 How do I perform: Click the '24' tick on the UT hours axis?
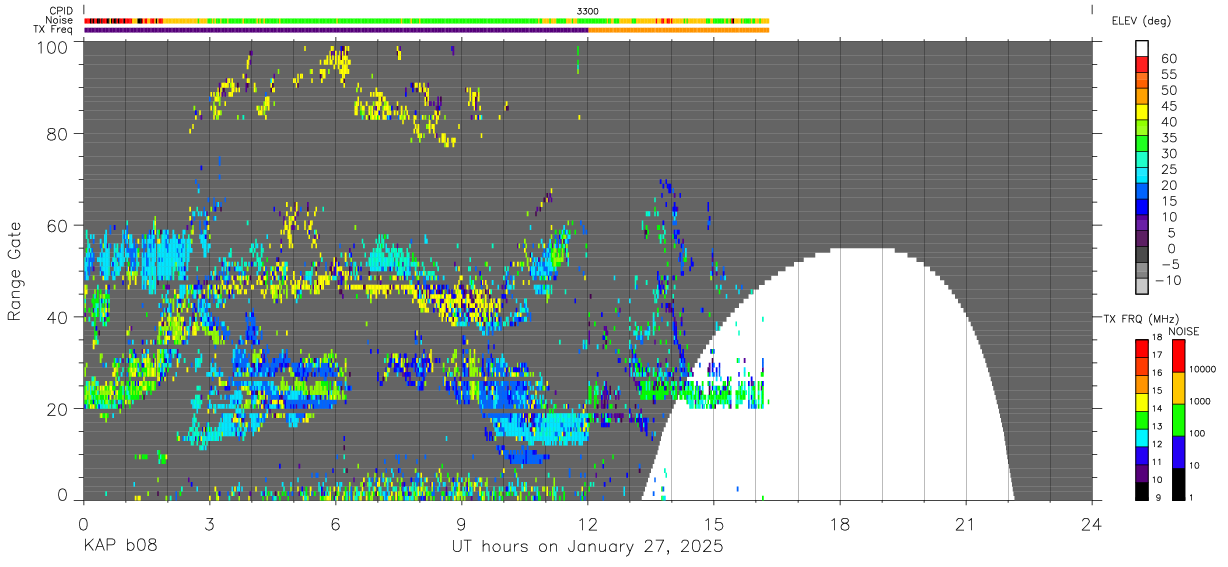[x=1092, y=523]
